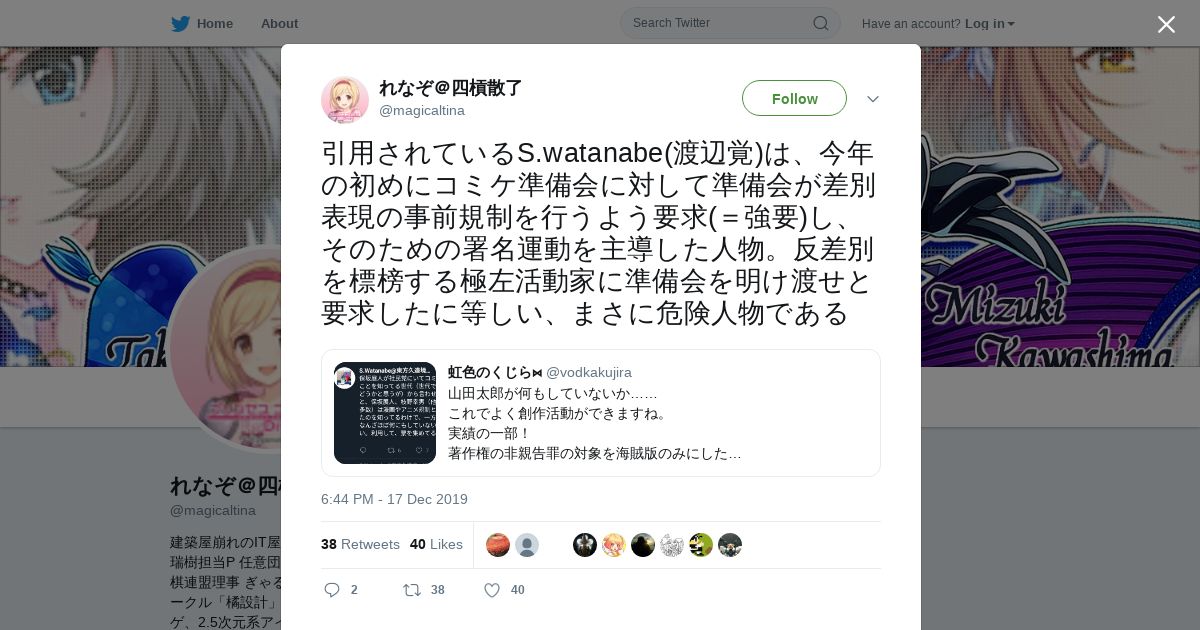The height and width of the screenshot is (630, 1200).
Task: Click first red liker avatar
Action: (x=498, y=545)
